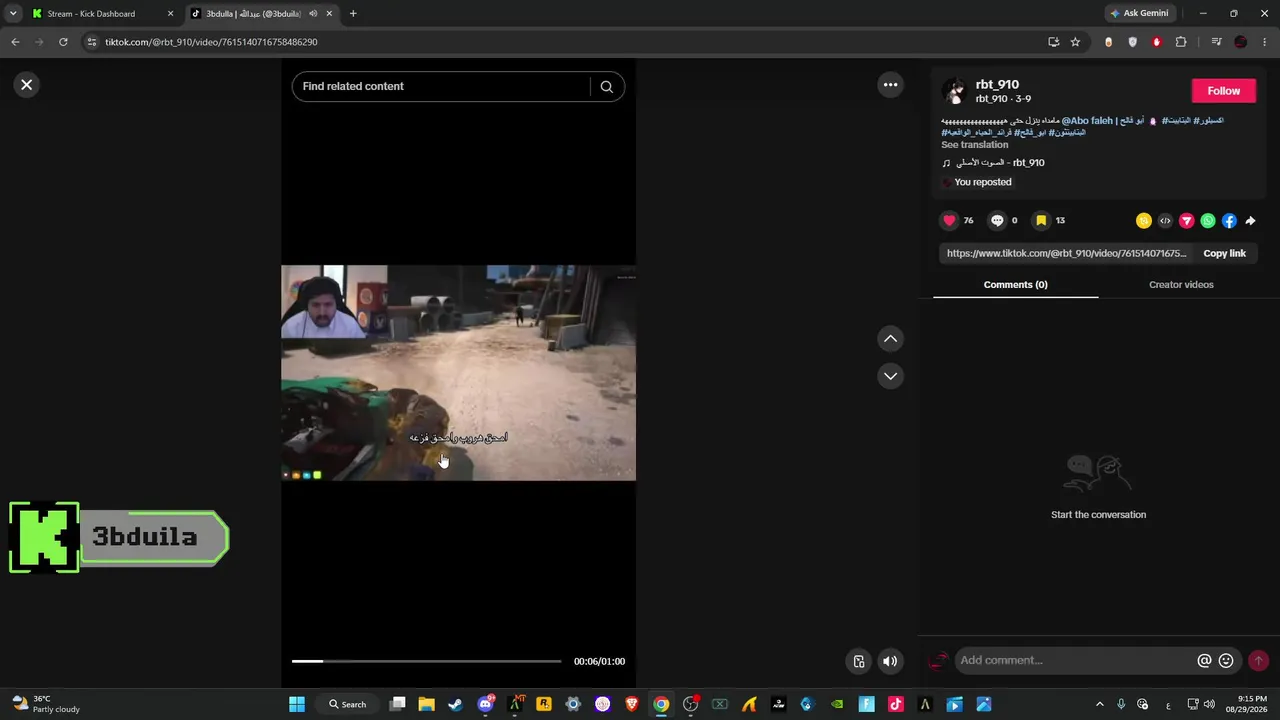Close the TikTok video viewer with X
This screenshot has height=720, width=1280.
click(x=27, y=85)
